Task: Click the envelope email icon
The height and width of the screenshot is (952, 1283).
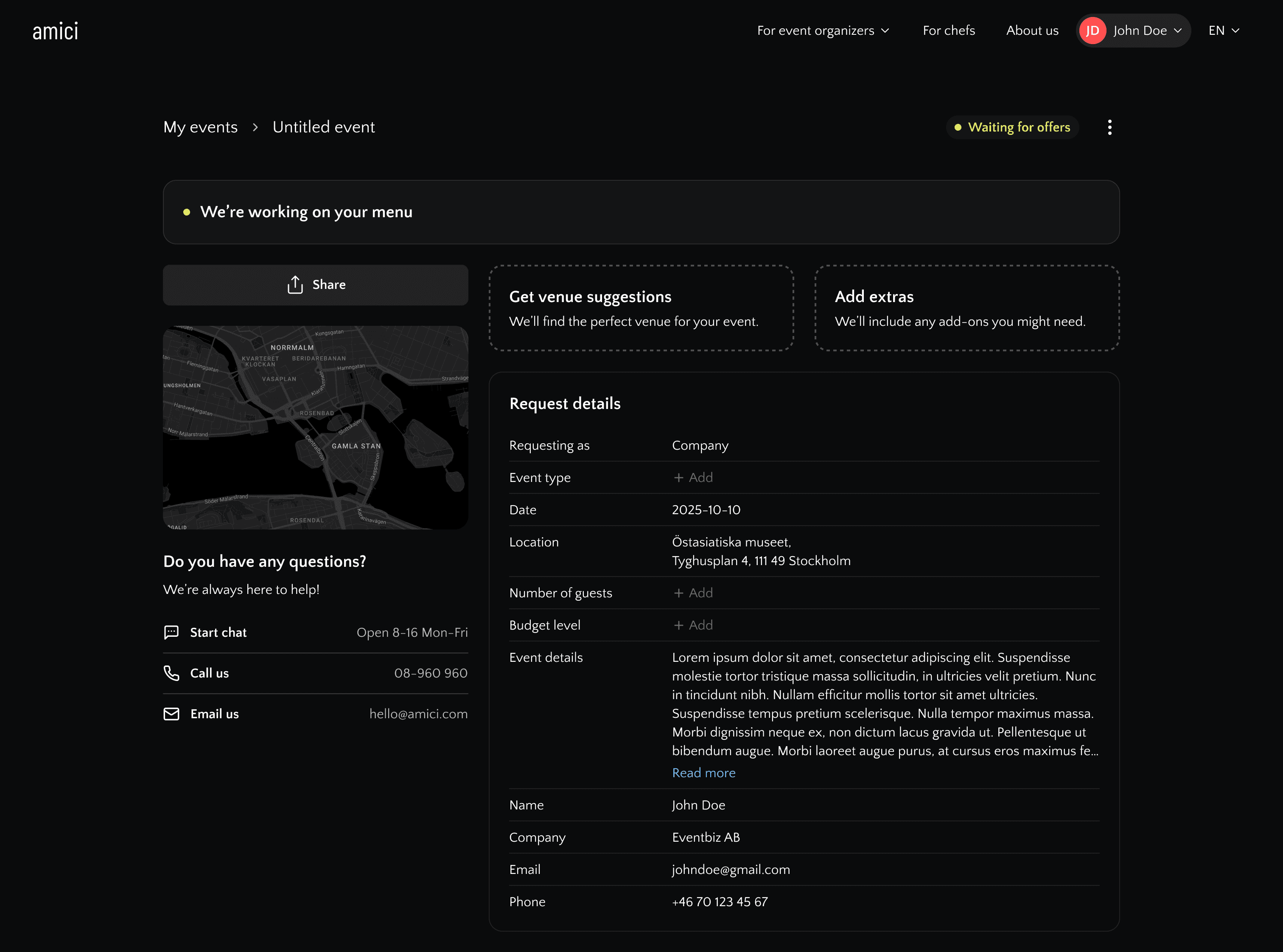Action: tap(171, 714)
